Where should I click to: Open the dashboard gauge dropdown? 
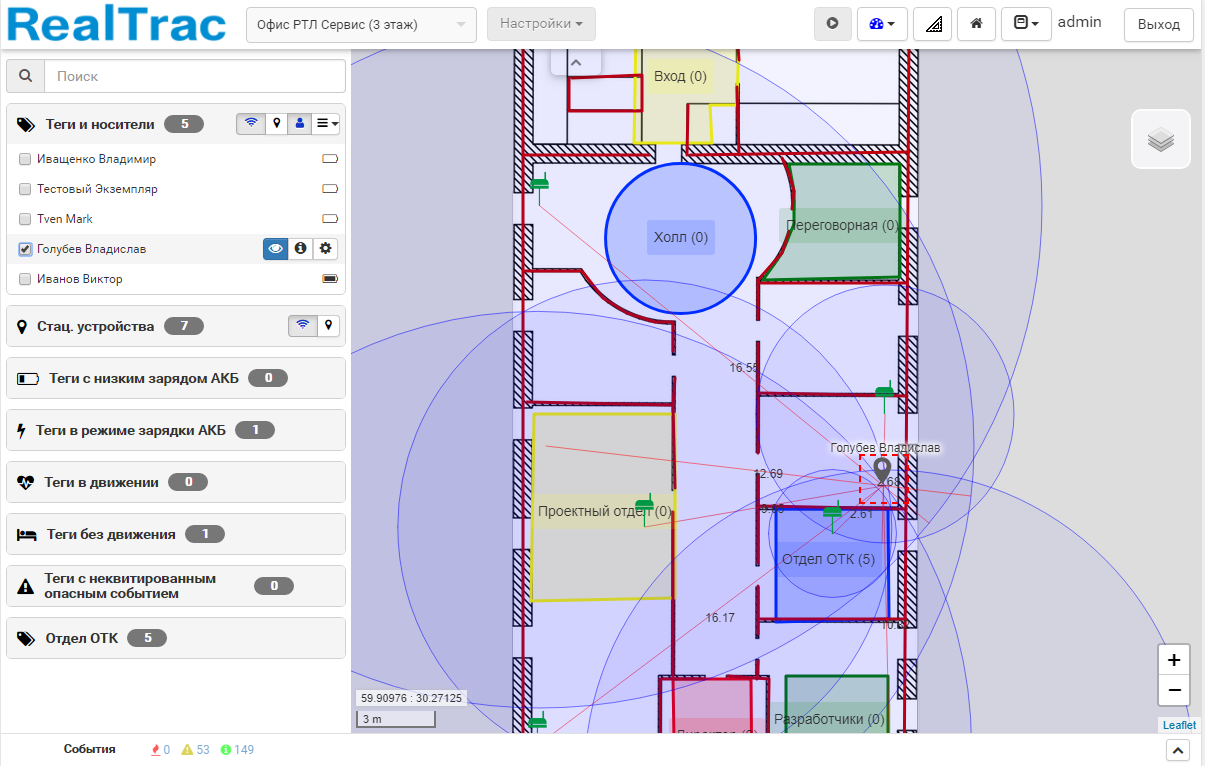[x=881, y=24]
